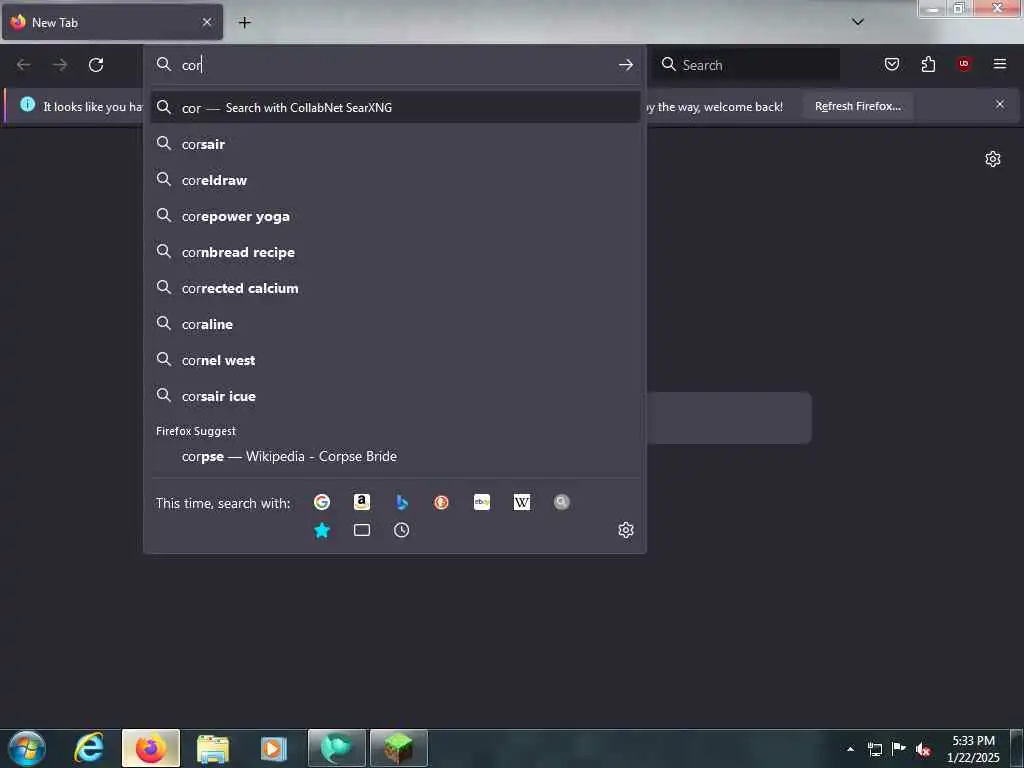Image resolution: width=1024 pixels, height=768 pixels.
Task: Search in open Tabs icon
Action: click(361, 530)
